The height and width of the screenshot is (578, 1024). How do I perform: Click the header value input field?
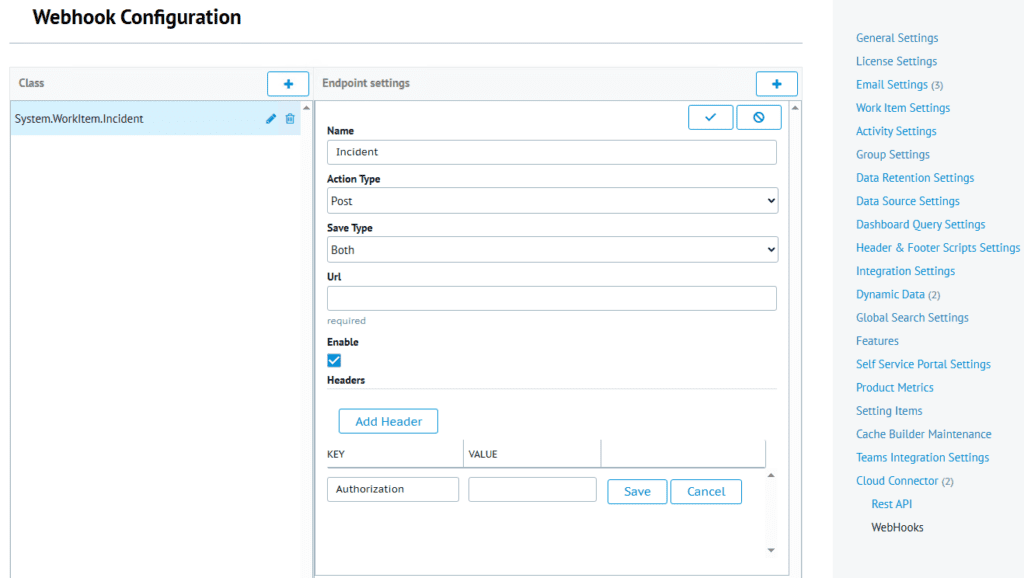[x=532, y=489]
